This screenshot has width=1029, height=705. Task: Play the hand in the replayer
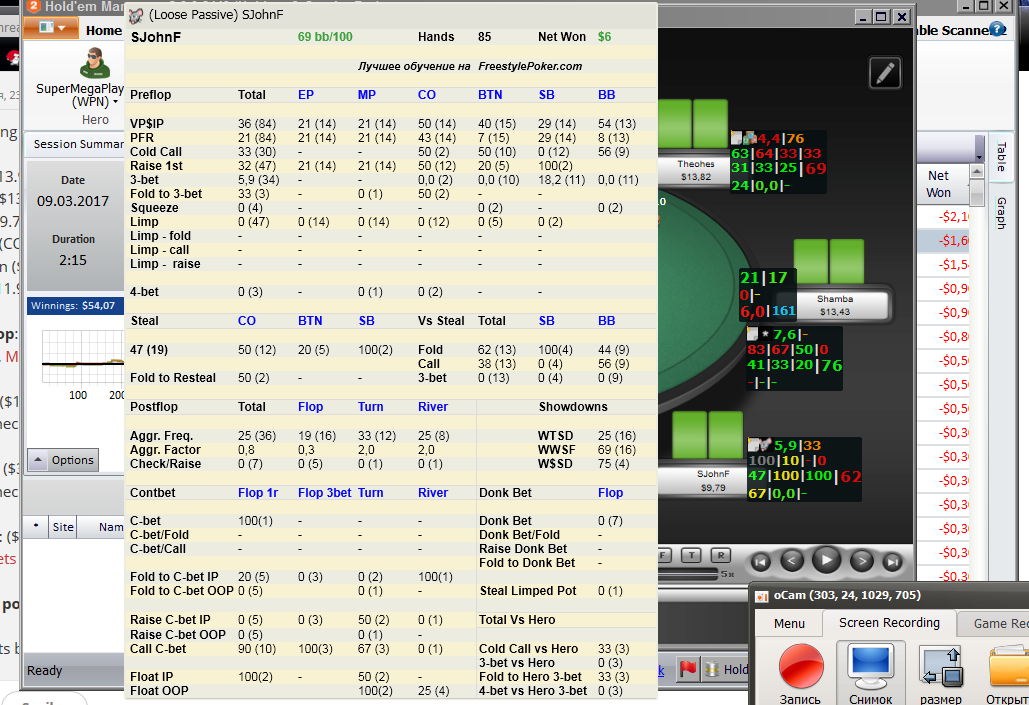[x=826, y=560]
